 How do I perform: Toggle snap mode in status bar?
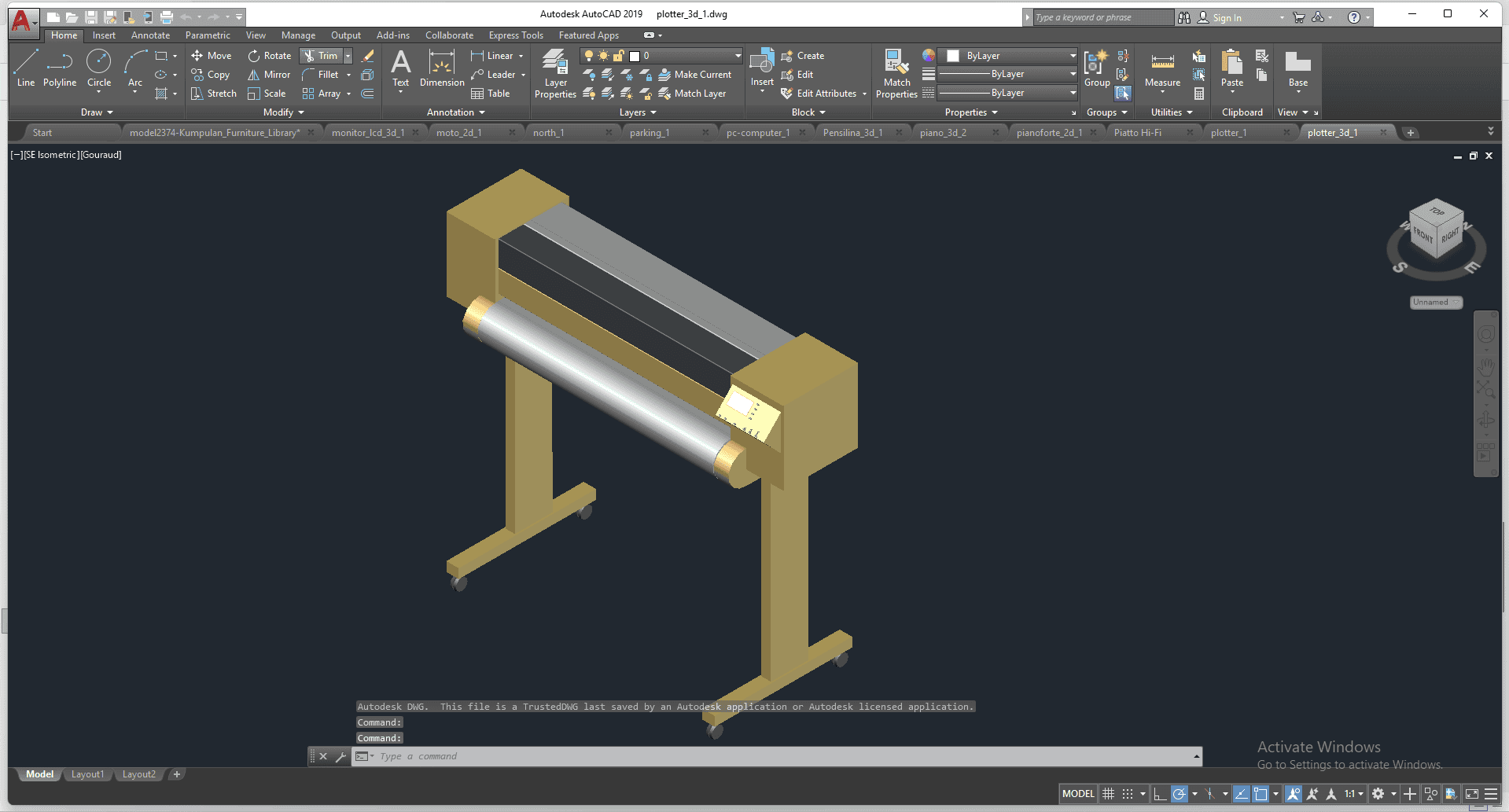(1128, 794)
